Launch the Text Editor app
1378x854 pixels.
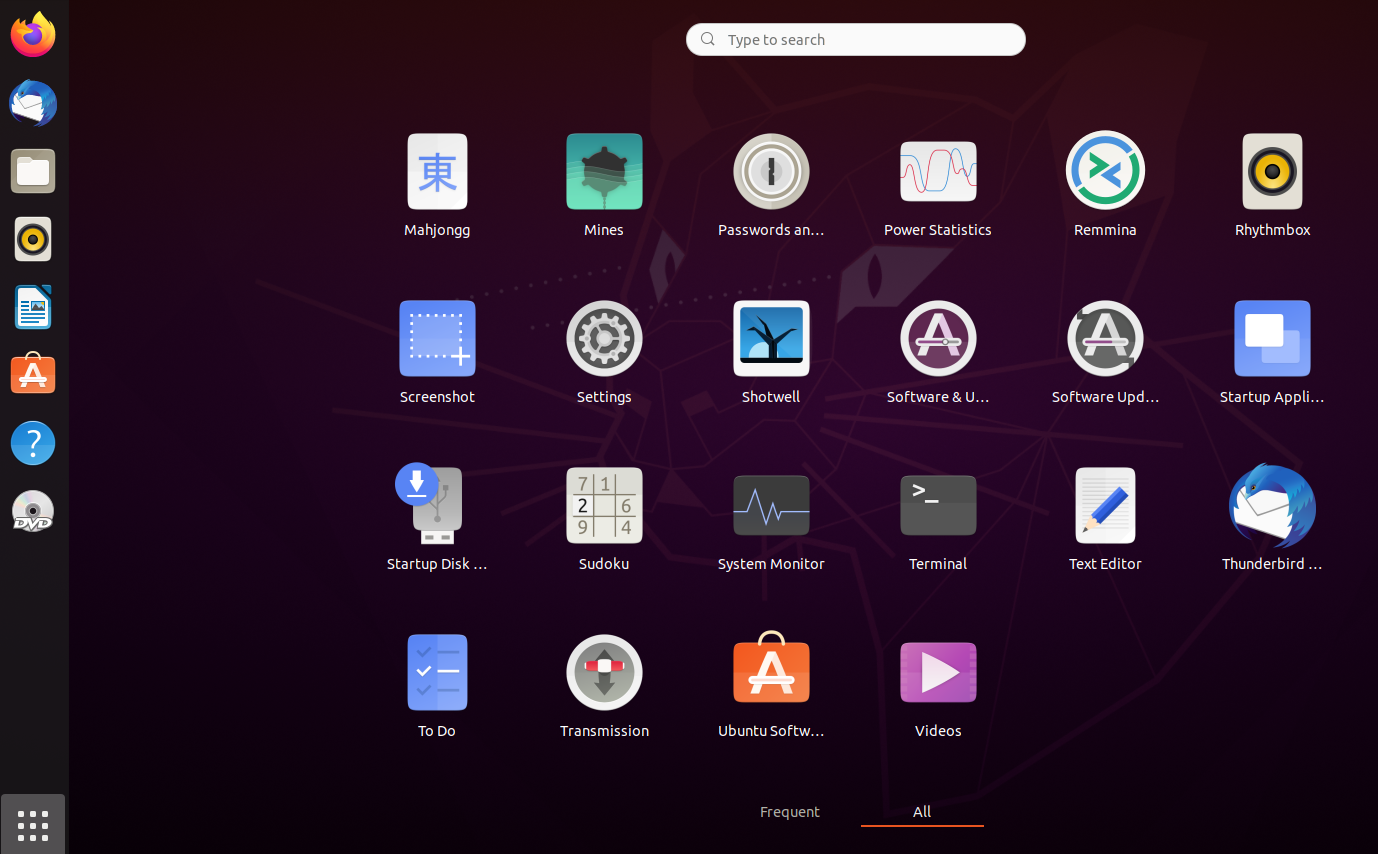click(x=1105, y=505)
